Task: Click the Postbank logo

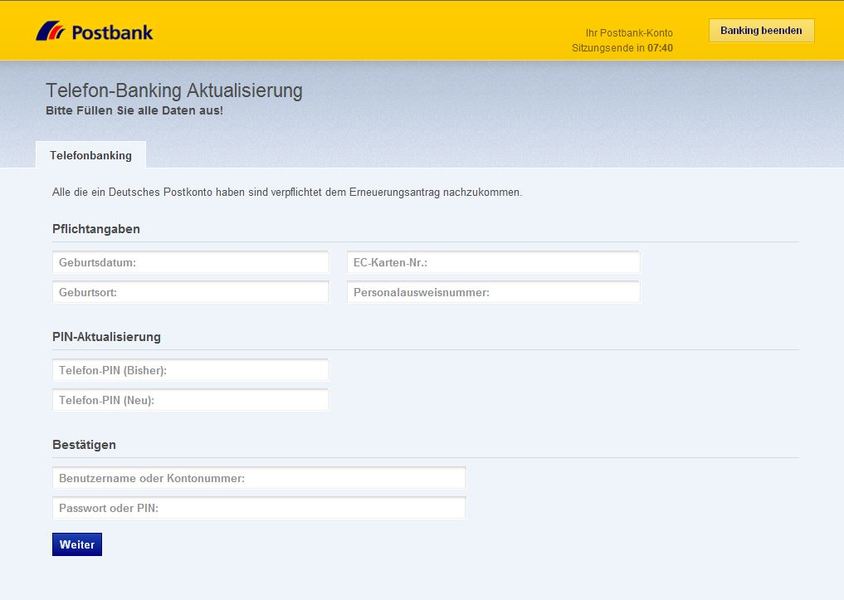Action: (94, 32)
